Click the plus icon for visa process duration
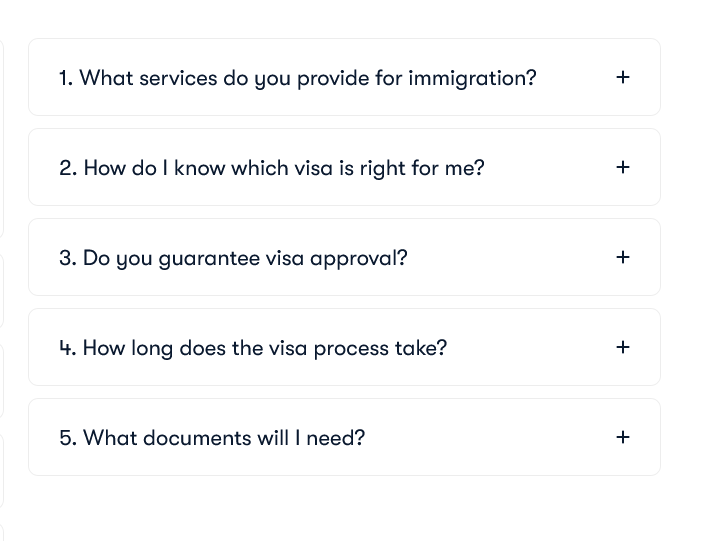Image resolution: width=701 pixels, height=541 pixels. [x=622, y=347]
